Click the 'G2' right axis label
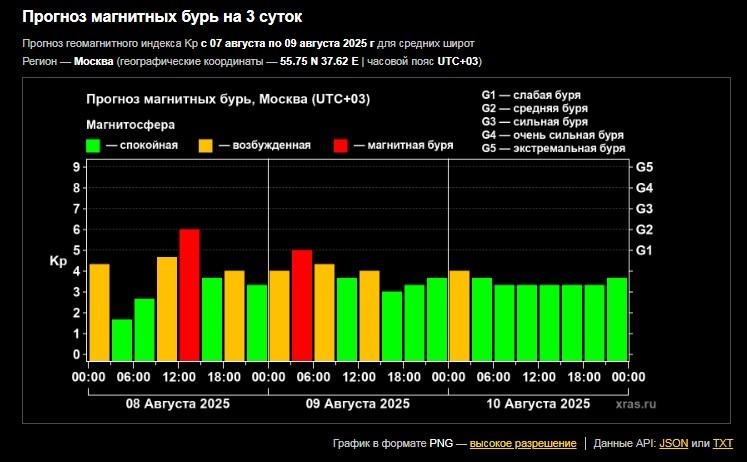Viewport: 747px width, 462px height. [x=644, y=230]
